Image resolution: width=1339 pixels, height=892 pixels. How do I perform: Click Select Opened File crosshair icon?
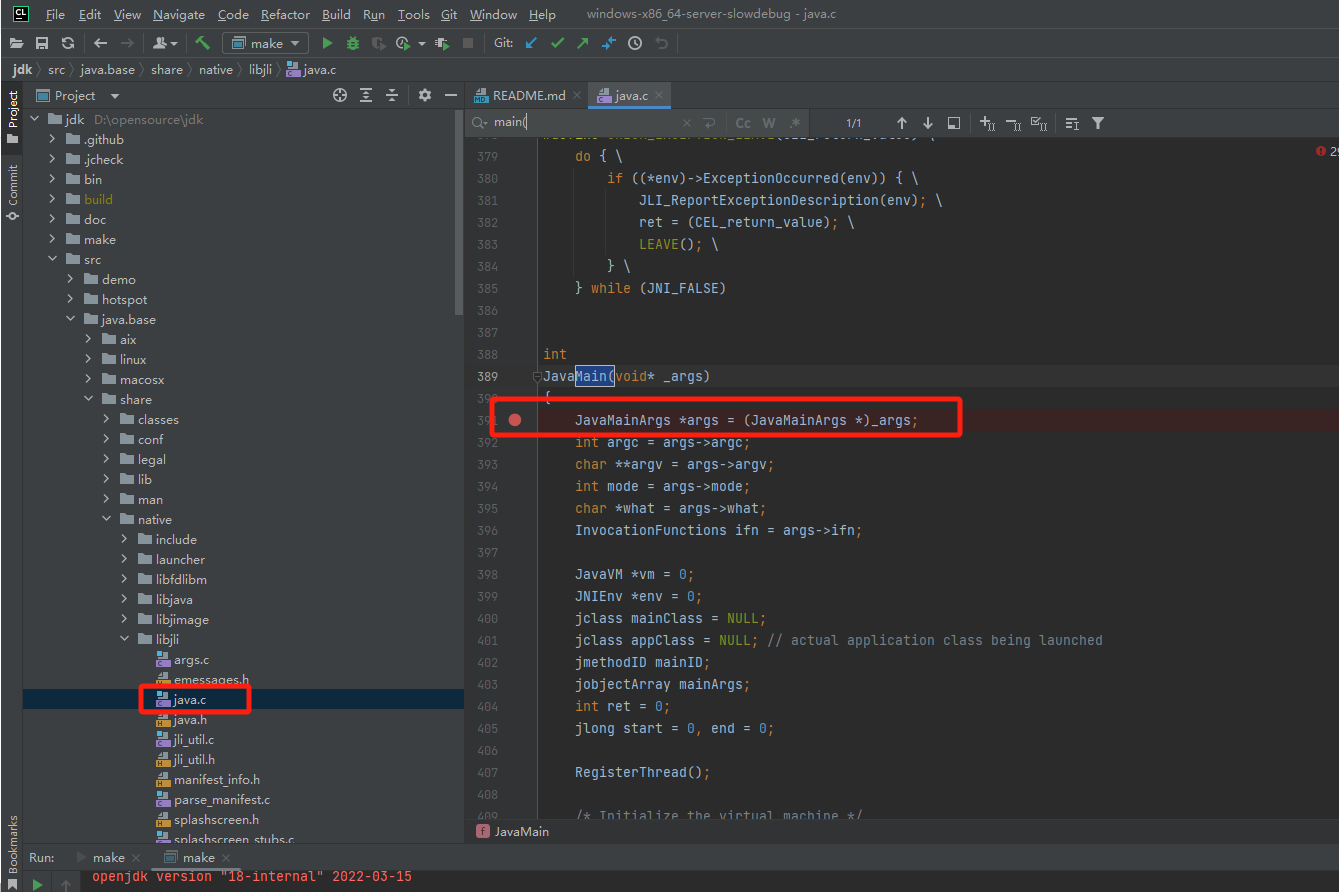[340, 95]
